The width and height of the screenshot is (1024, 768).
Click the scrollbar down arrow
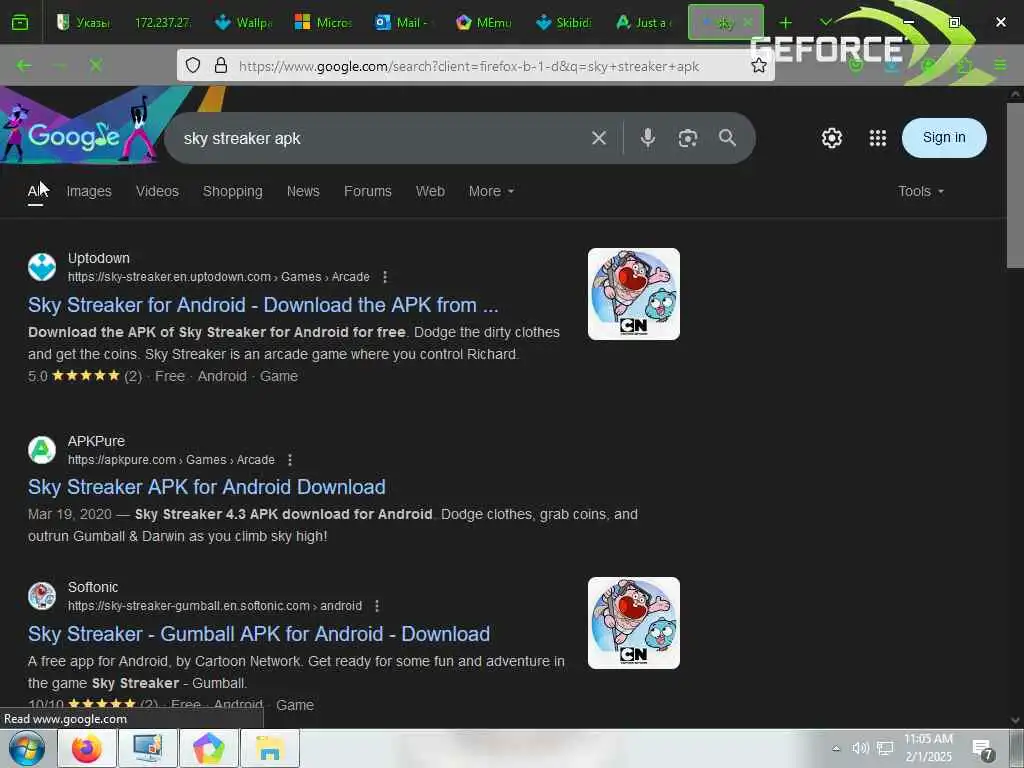(1015, 720)
